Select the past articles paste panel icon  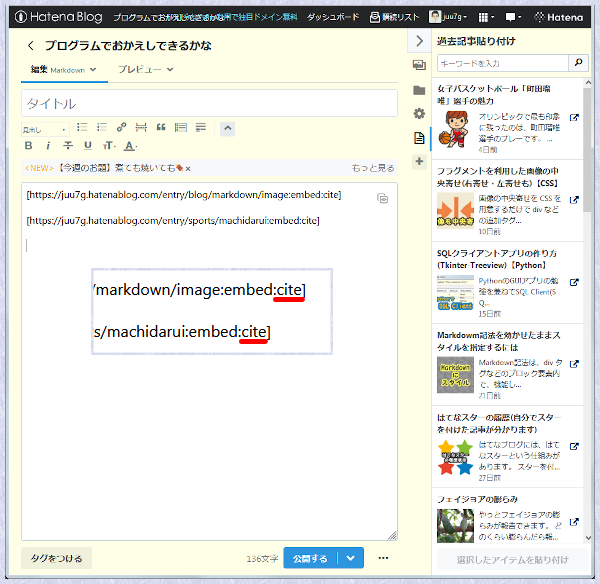[x=419, y=138]
